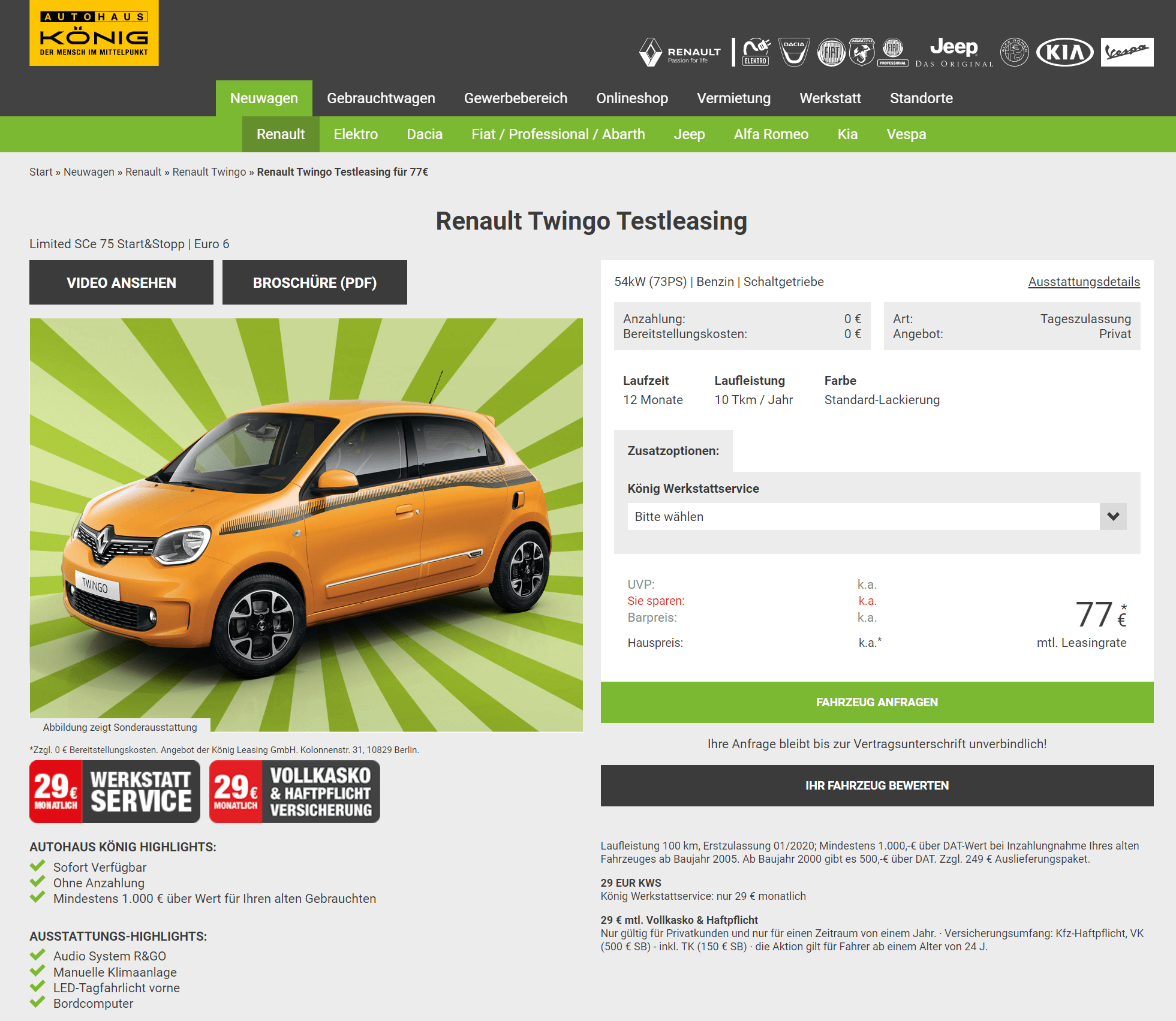Click the Abbildung zeigt Sonderausstattung caption
The image size is (1176, 1021).
point(120,727)
